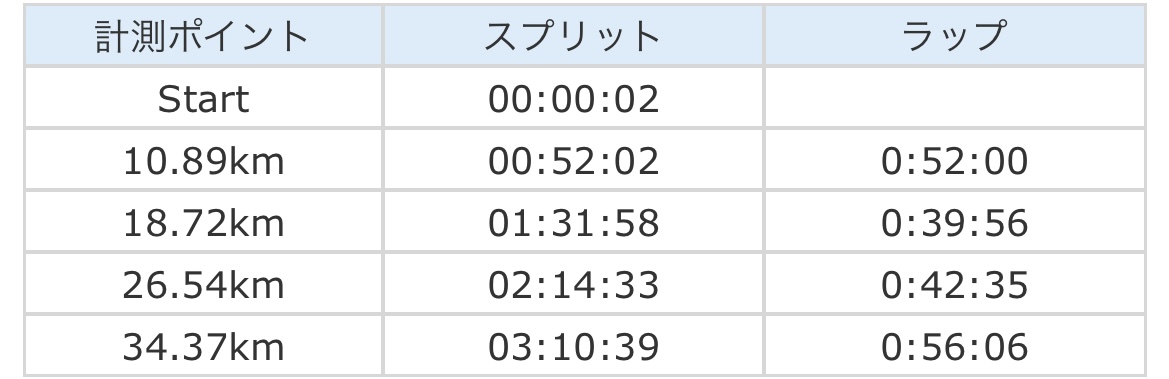Click the border between 計測ポイント and スプリット headers

click(x=382, y=35)
